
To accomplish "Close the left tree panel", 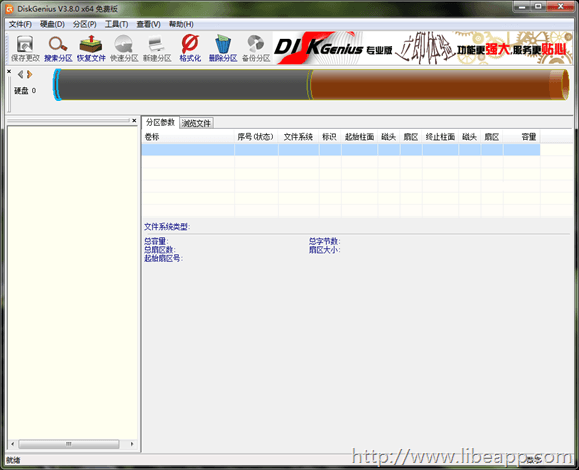I will point(134,120).
